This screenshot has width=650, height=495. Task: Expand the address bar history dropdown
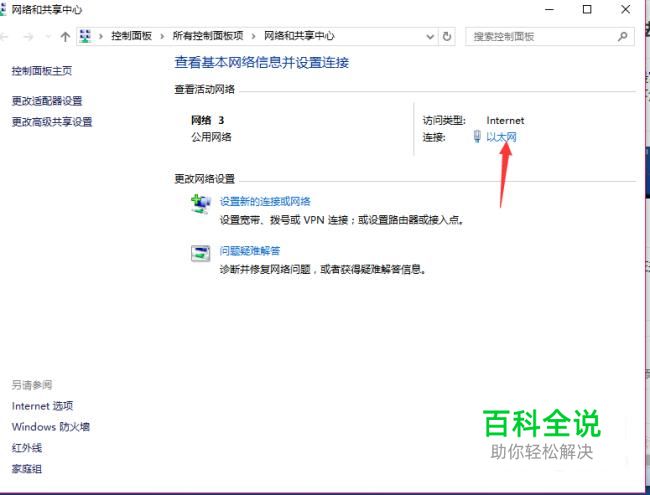pyautogui.click(x=430, y=36)
